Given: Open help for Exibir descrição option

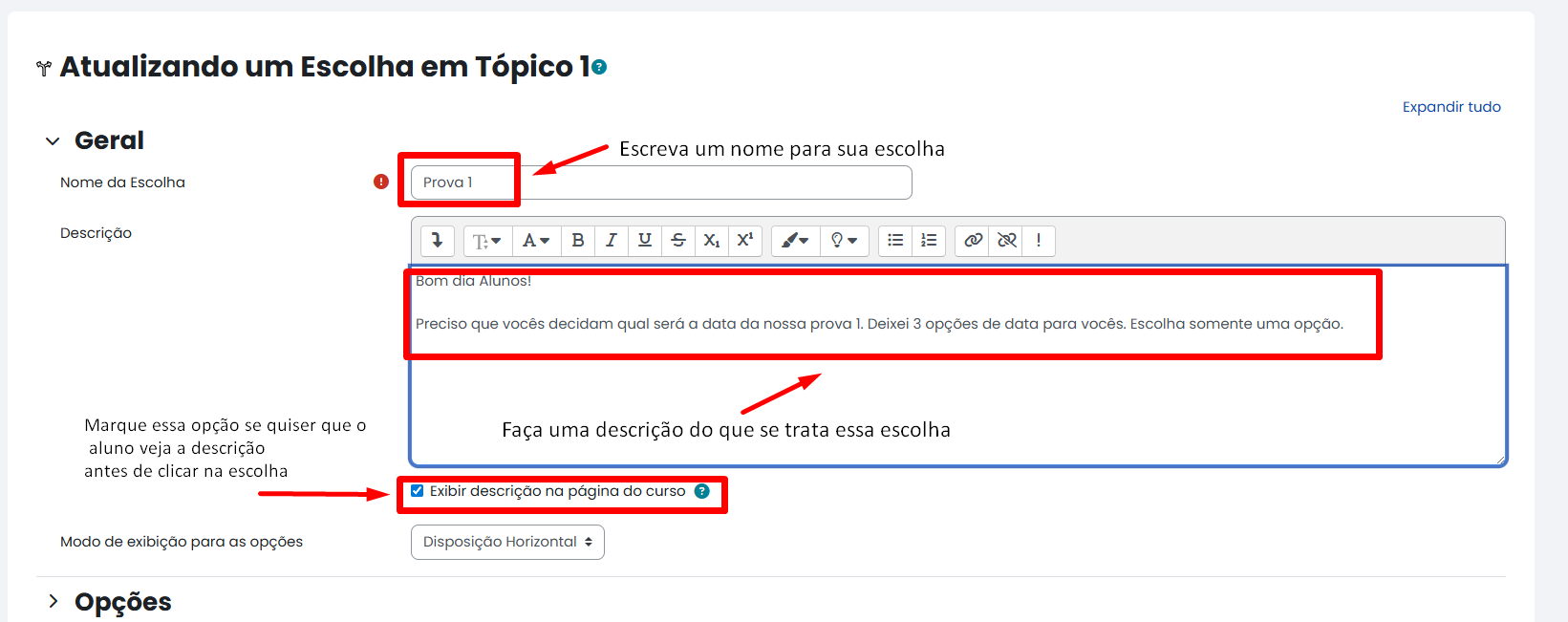Looking at the screenshot, I should click(702, 491).
